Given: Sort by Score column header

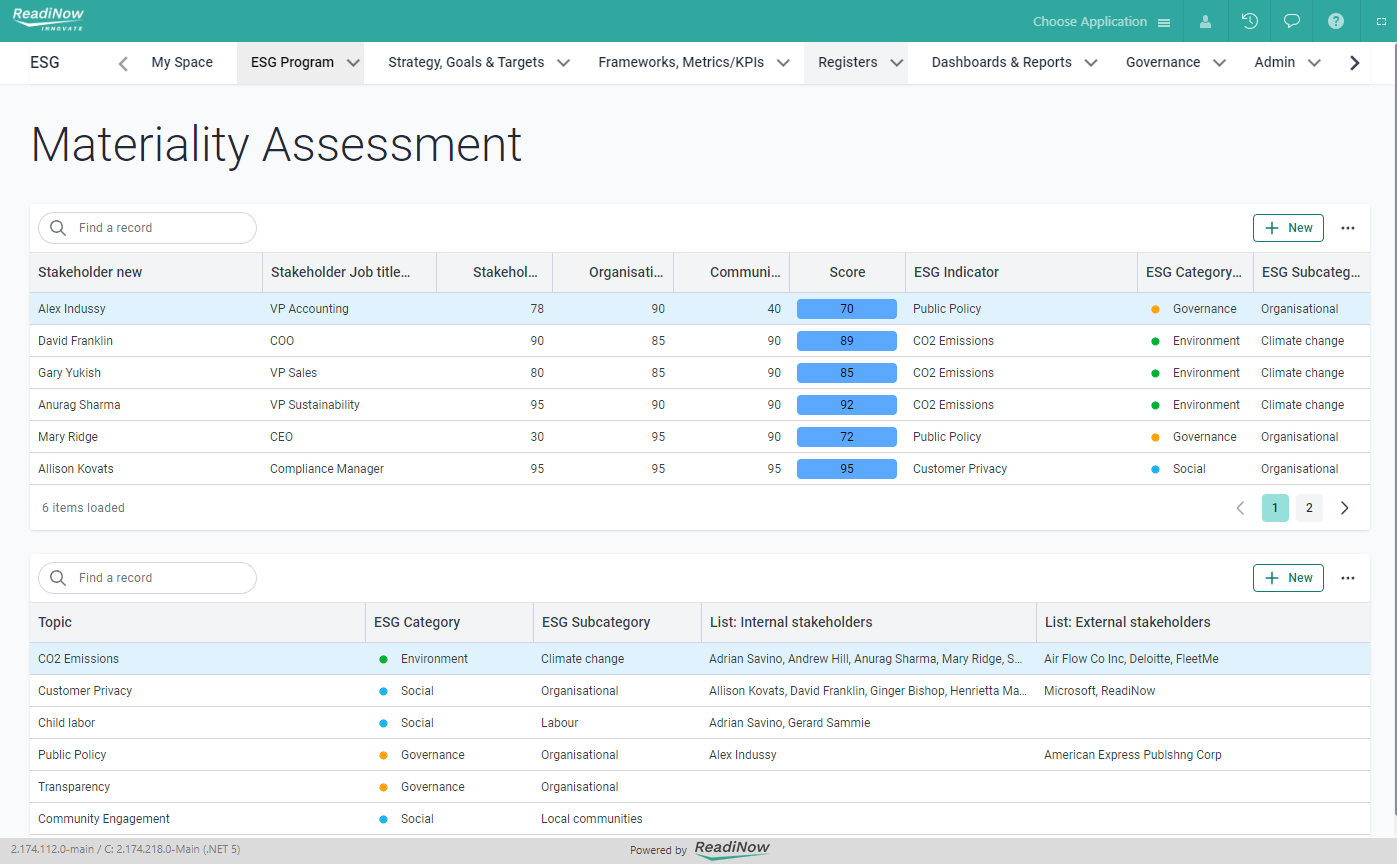Looking at the screenshot, I should tap(847, 272).
